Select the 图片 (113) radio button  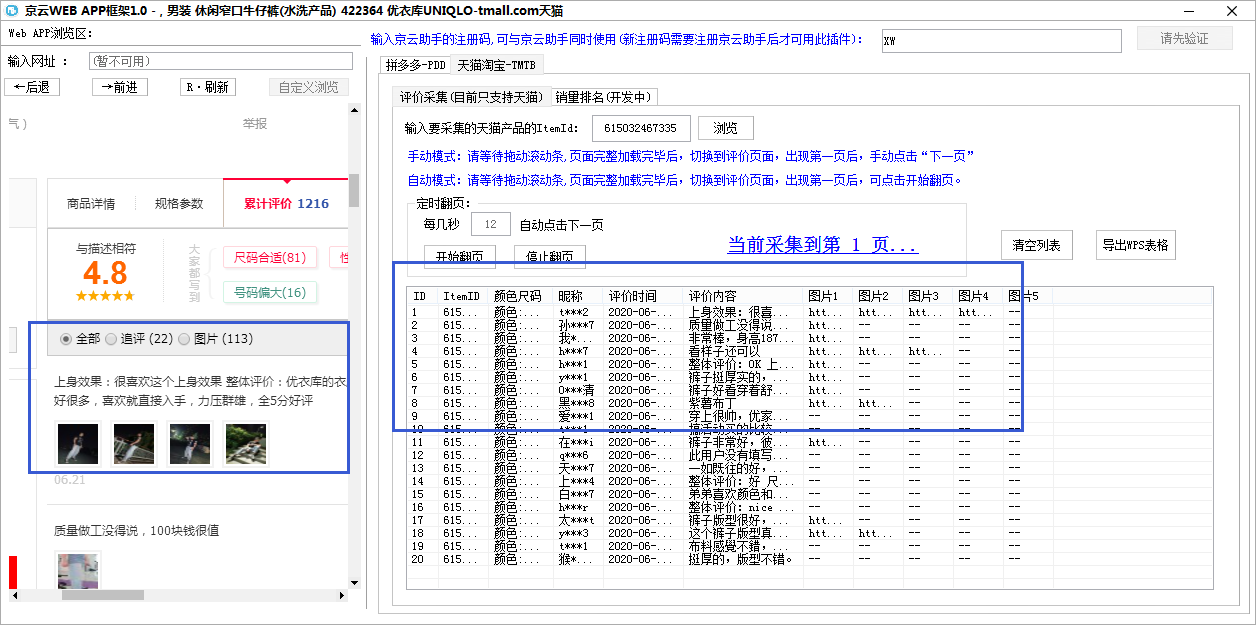(x=183, y=339)
